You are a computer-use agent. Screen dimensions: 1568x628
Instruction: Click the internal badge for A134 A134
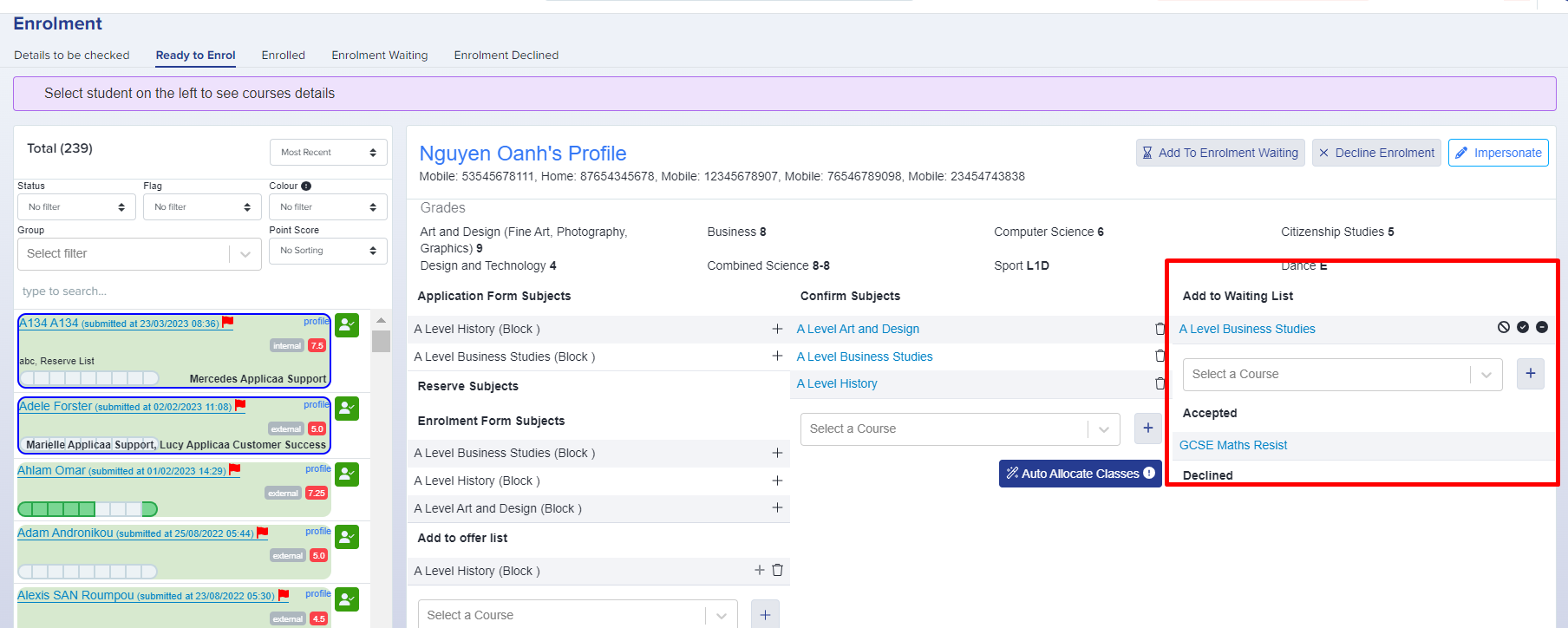pyautogui.click(x=287, y=346)
